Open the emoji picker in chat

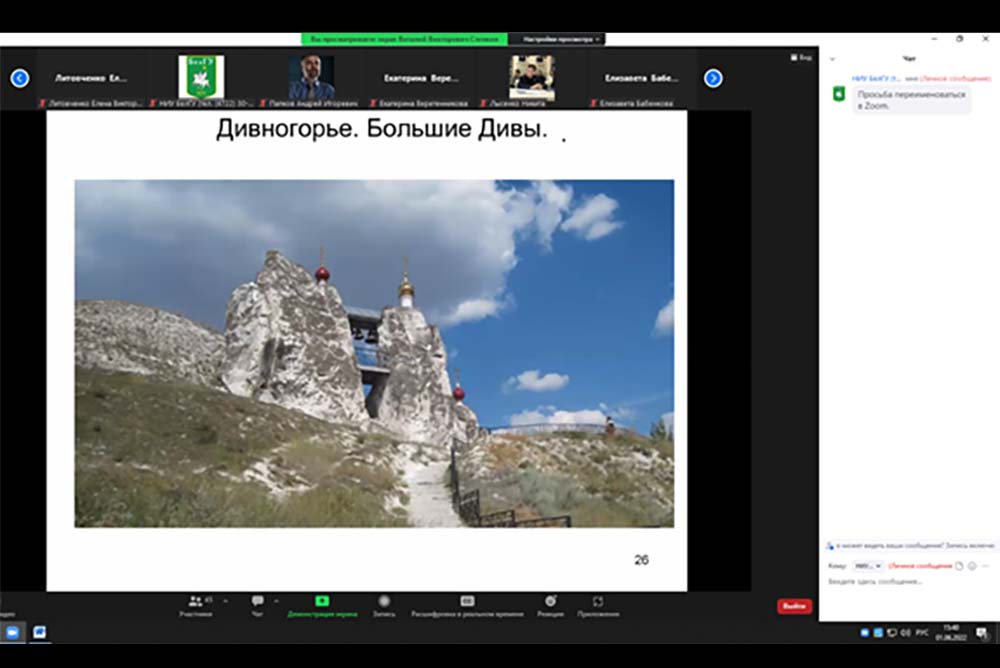click(972, 566)
